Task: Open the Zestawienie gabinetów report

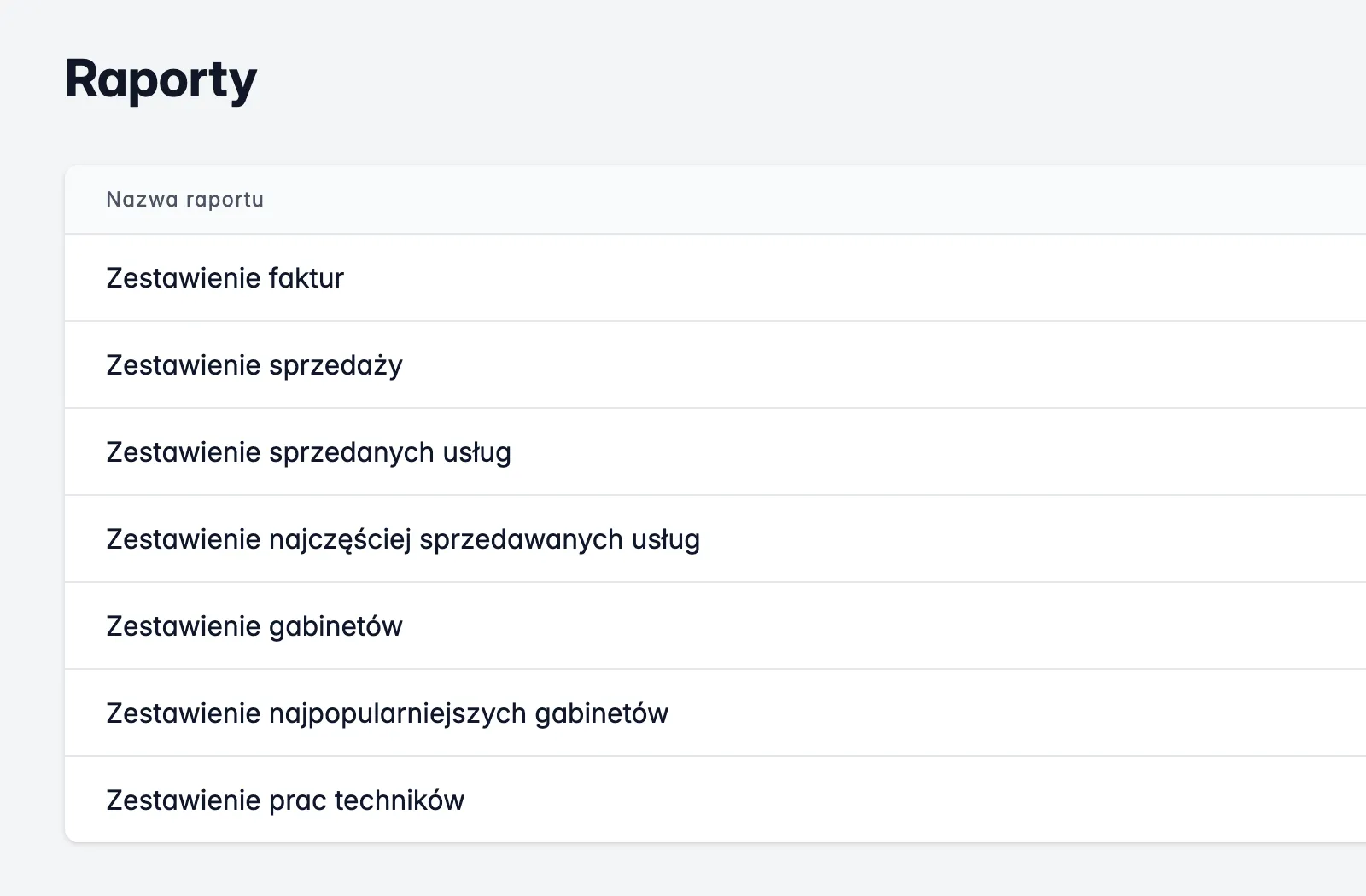Action: pos(254,626)
